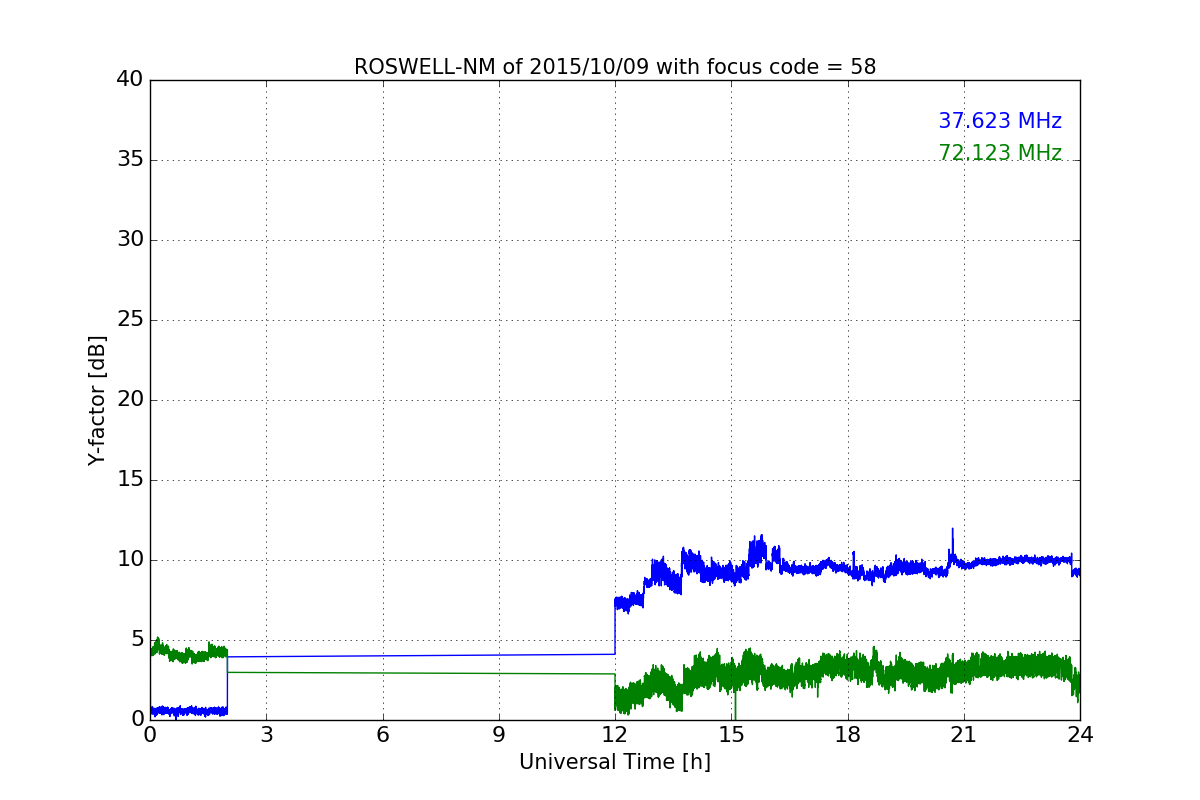Click the y-axis tick label '20'
This screenshot has height=800, width=1200.
pos(130,400)
